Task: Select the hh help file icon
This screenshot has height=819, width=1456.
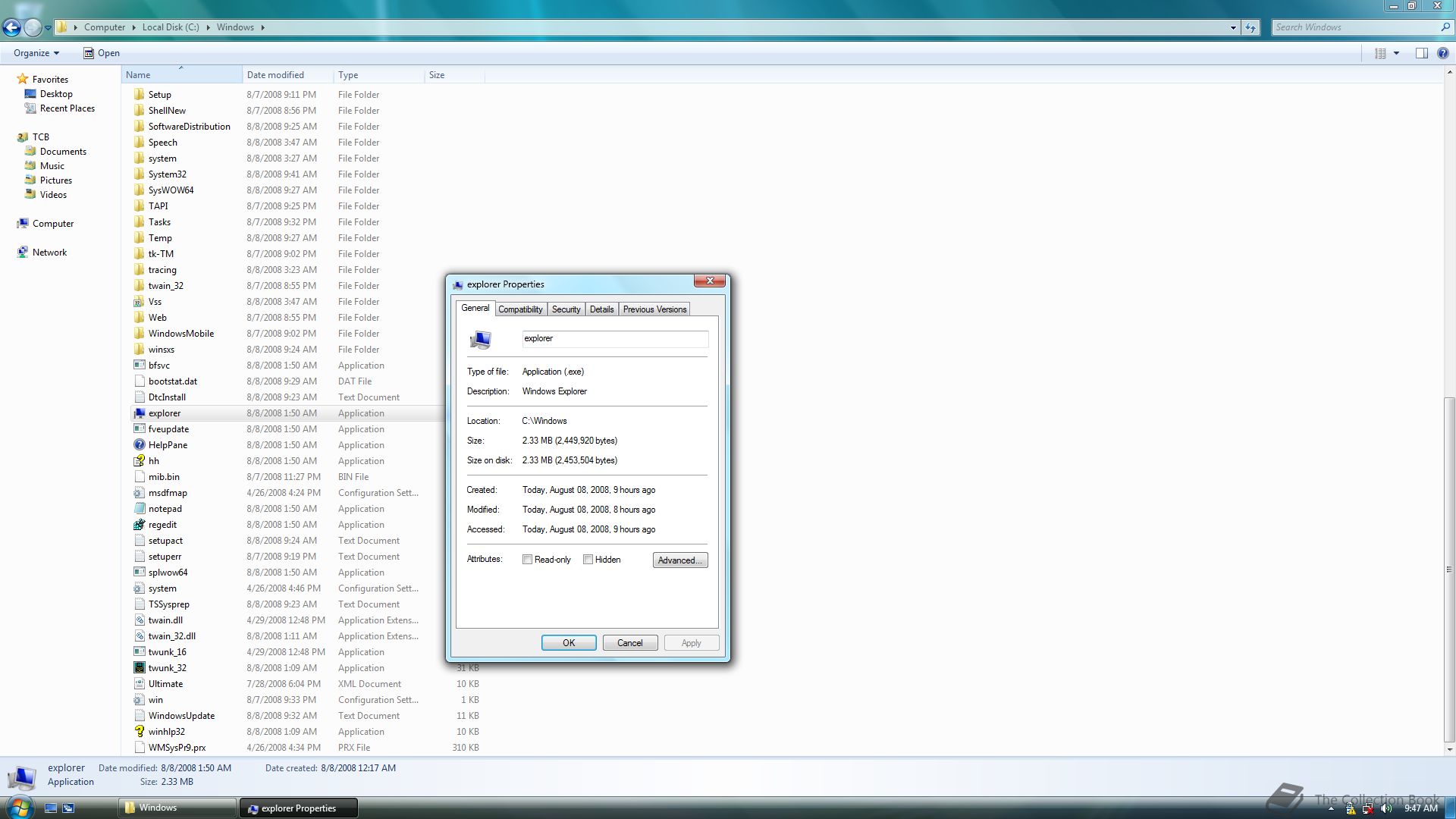Action: point(140,461)
